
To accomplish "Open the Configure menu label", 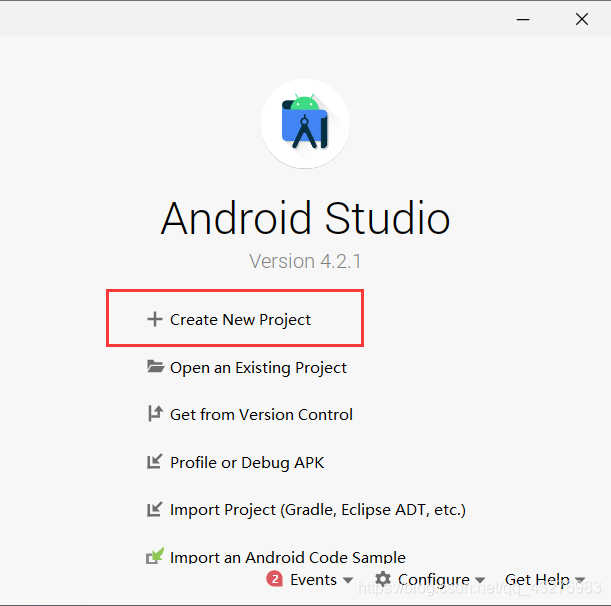I will point(434,580).
